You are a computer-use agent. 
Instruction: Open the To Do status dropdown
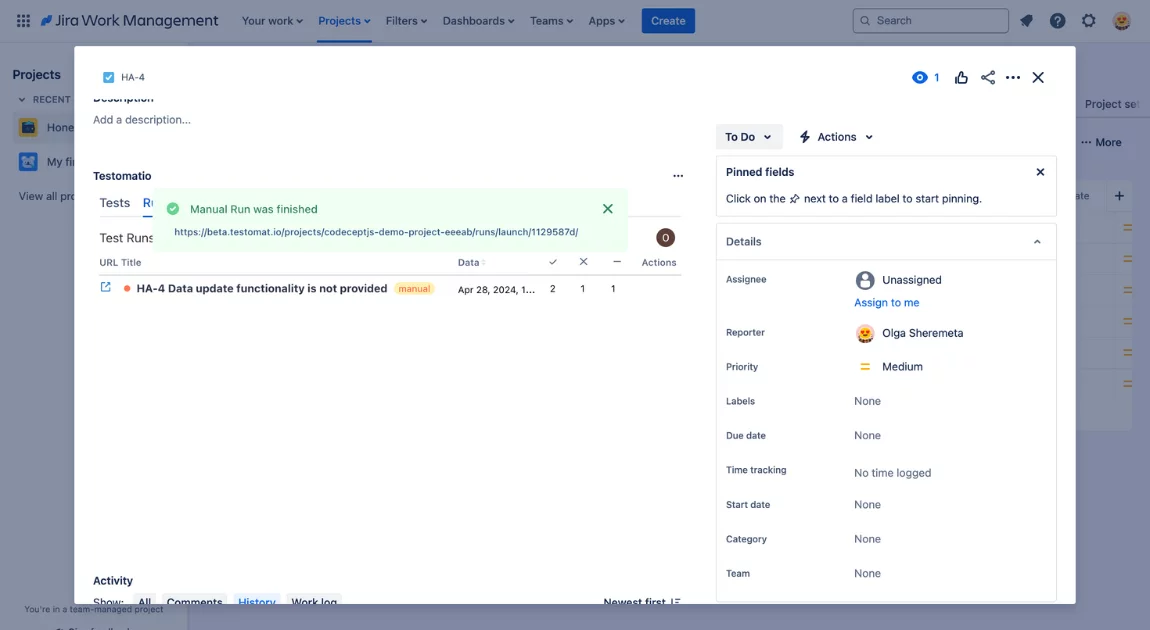coord(748,137)
